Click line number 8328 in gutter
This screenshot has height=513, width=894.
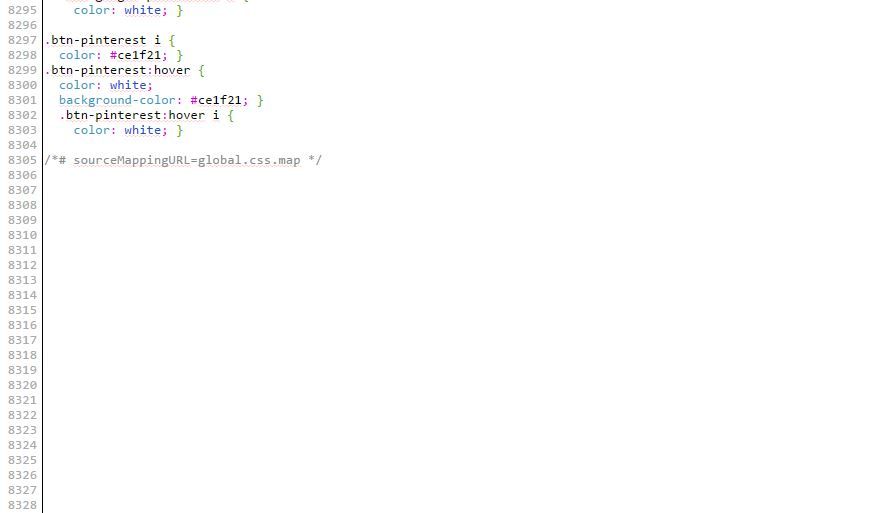pyautogui.click(x=22, y=505)
